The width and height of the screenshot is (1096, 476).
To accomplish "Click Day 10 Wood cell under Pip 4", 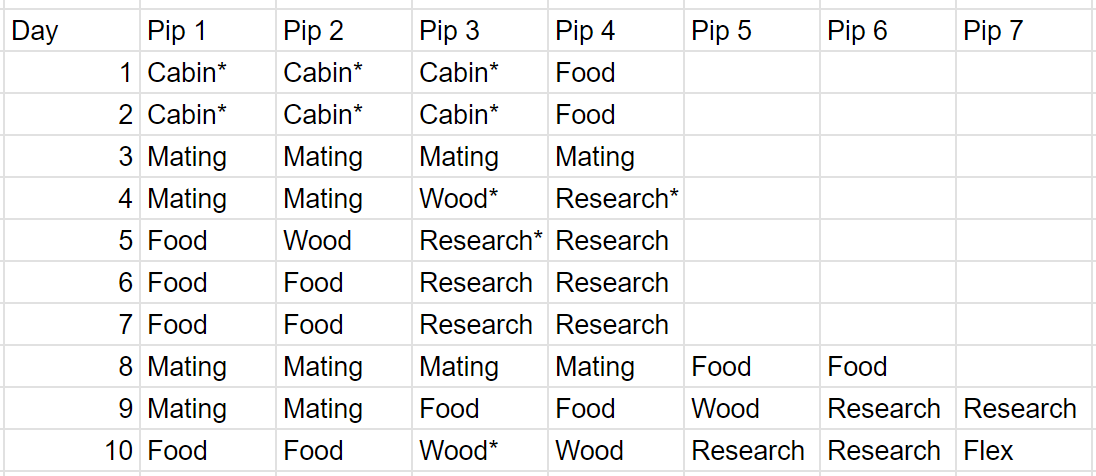I will [615, 451].
